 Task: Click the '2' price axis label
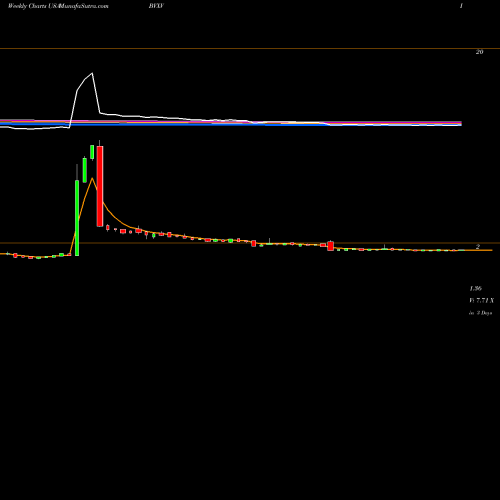[x=478, y=247]
